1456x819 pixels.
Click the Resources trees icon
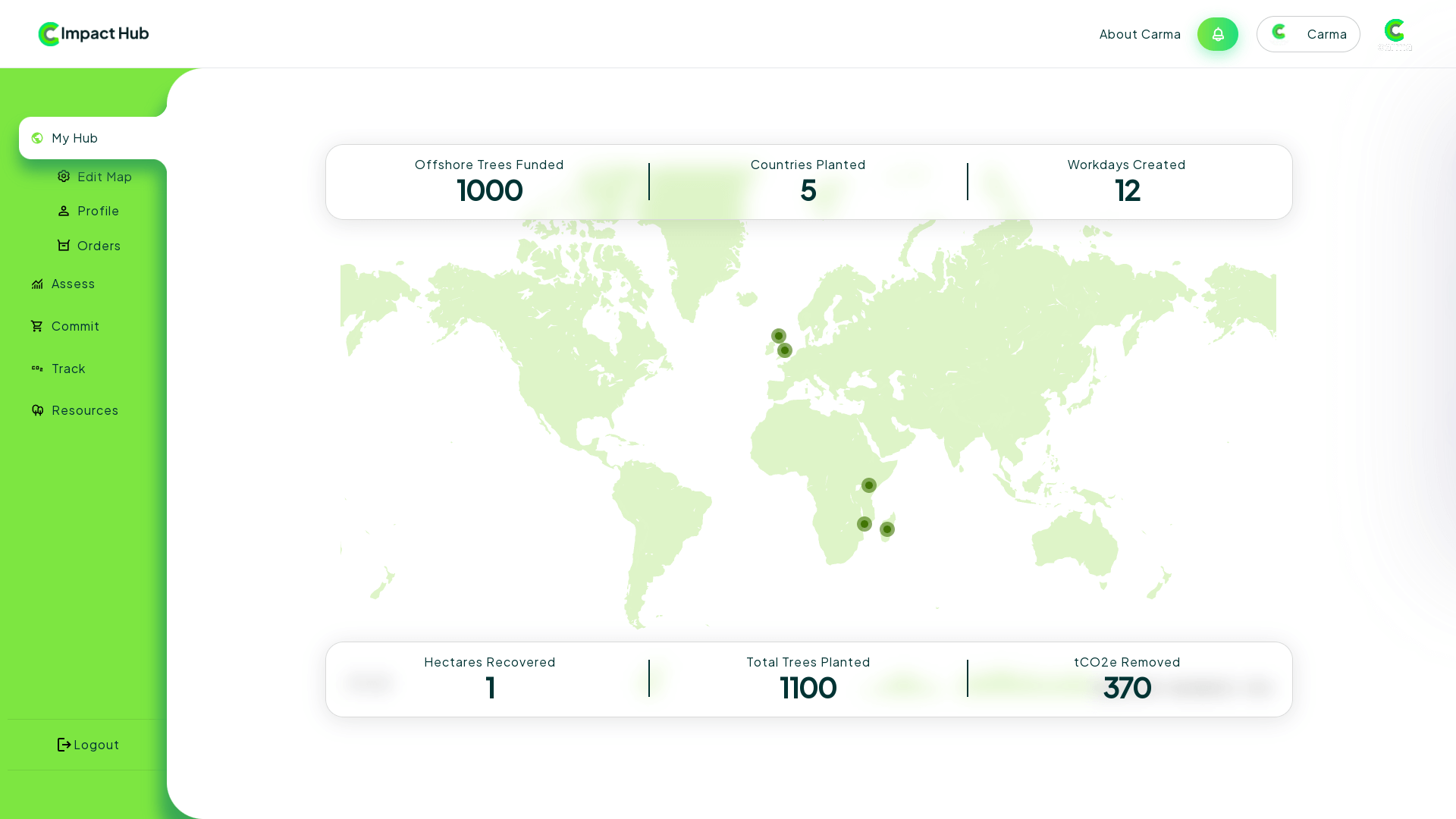[37, 410]
